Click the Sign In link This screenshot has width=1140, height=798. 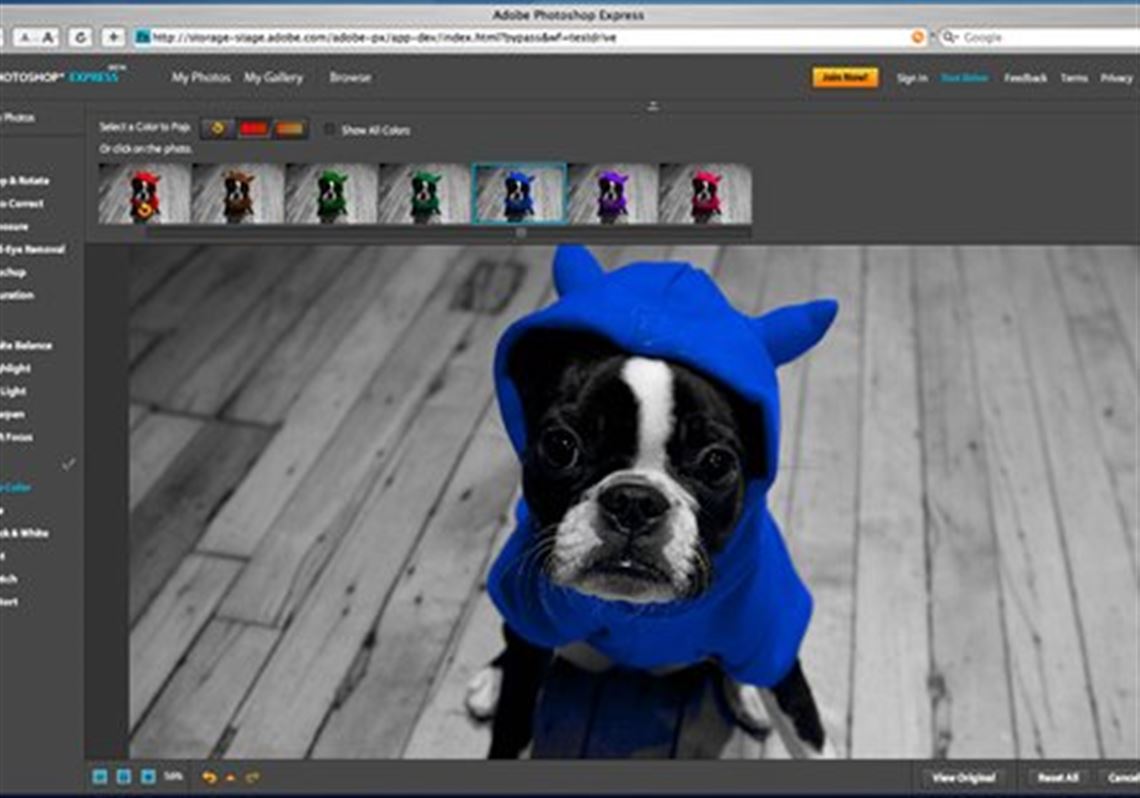pos(911,78)
